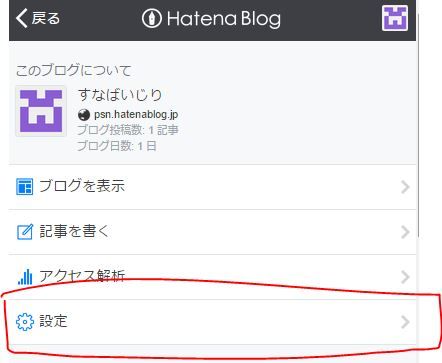Click the pencil edit icon for 記事を書く
The height and width of the screenshot is (363, 442).
25,232
